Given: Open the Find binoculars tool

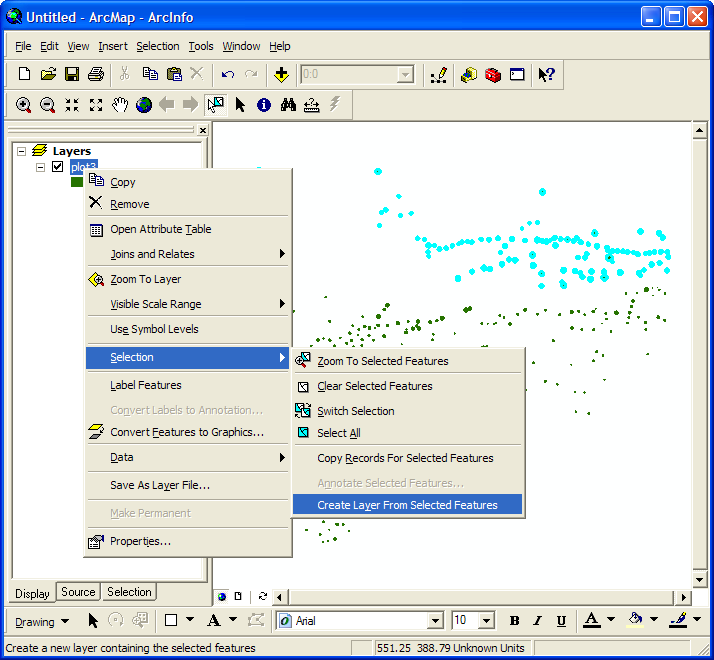Looking at the screenshot, I should (288, 105).
